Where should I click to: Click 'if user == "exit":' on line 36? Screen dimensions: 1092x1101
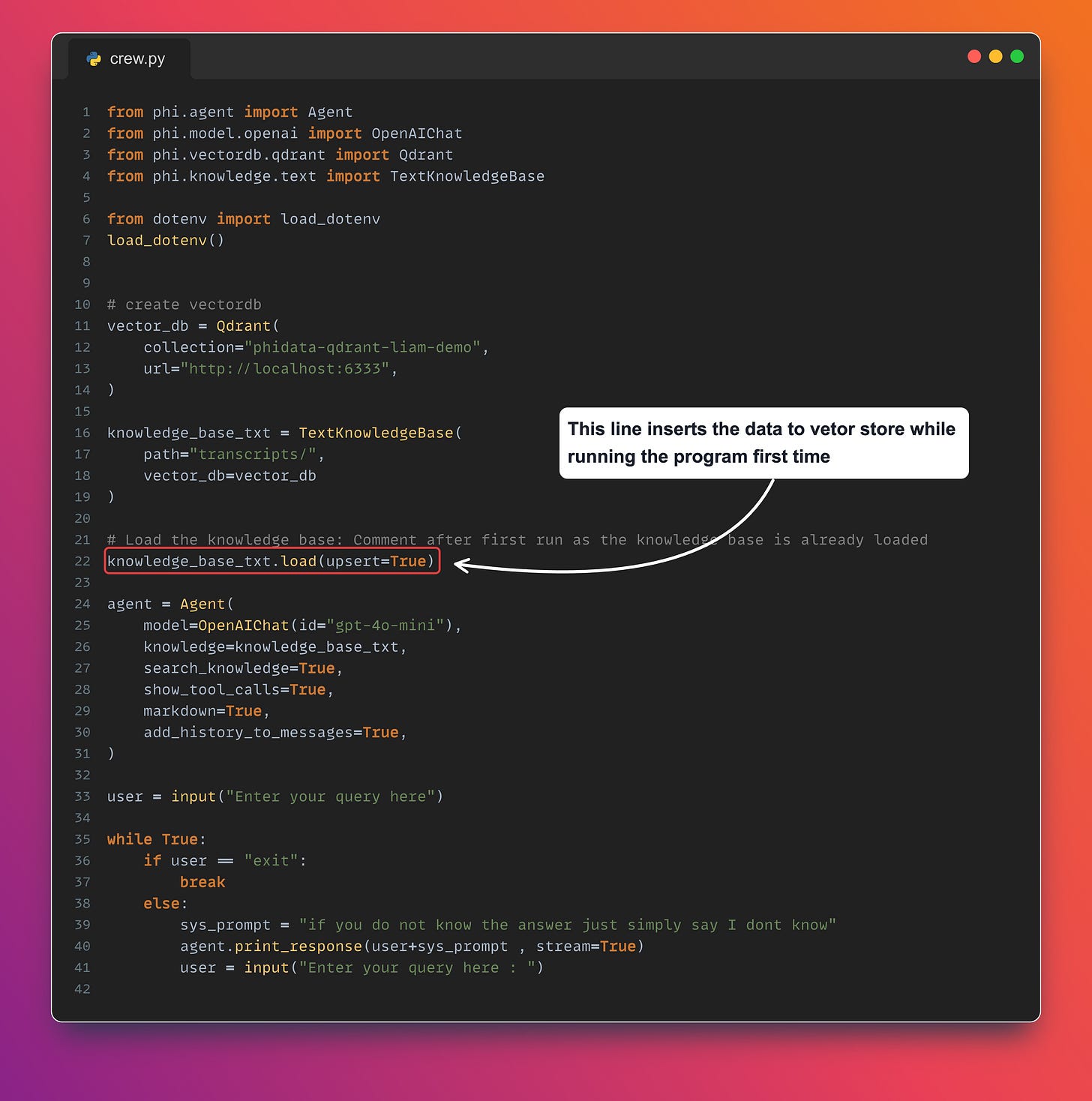pos(225,860)
